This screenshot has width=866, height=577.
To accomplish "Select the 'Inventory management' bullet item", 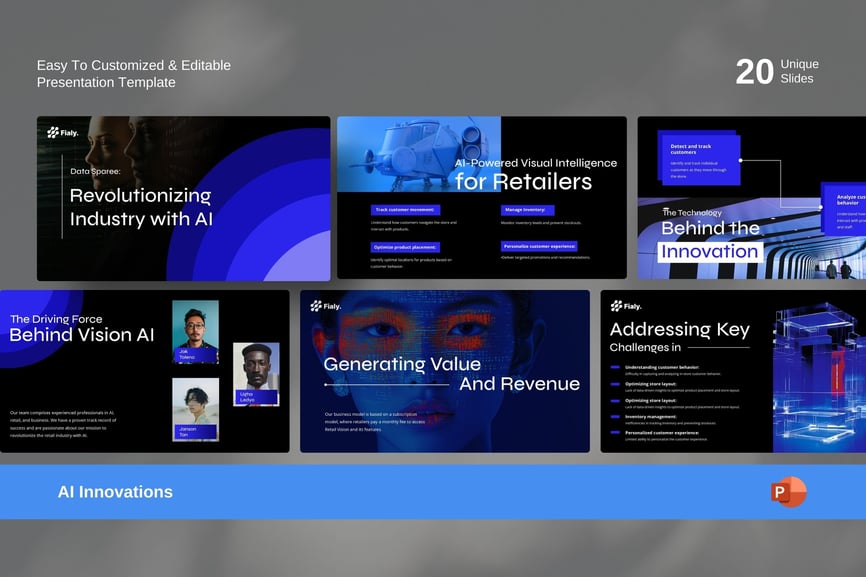I will pos(650,416).
